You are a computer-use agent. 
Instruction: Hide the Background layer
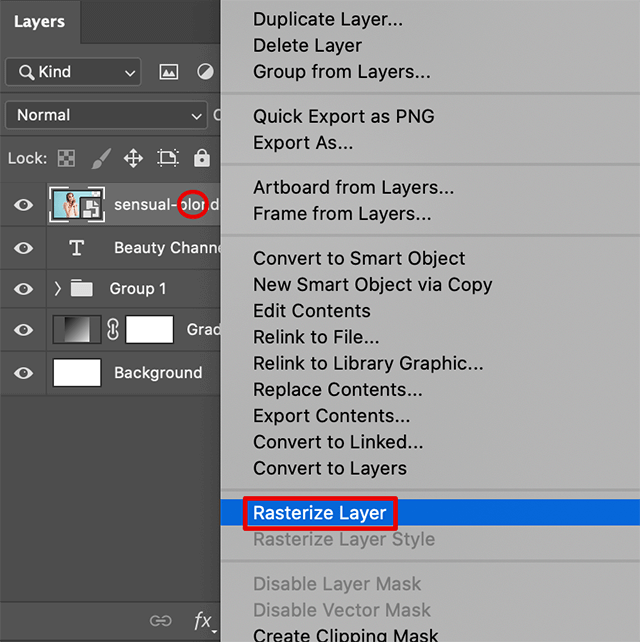point(23,373)
